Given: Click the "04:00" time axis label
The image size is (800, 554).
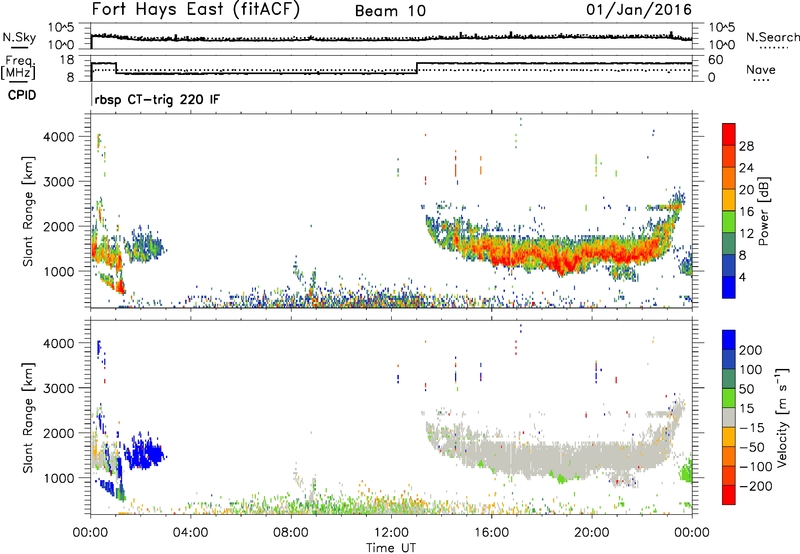Looking at the screenshot, I should click(191, 533).
